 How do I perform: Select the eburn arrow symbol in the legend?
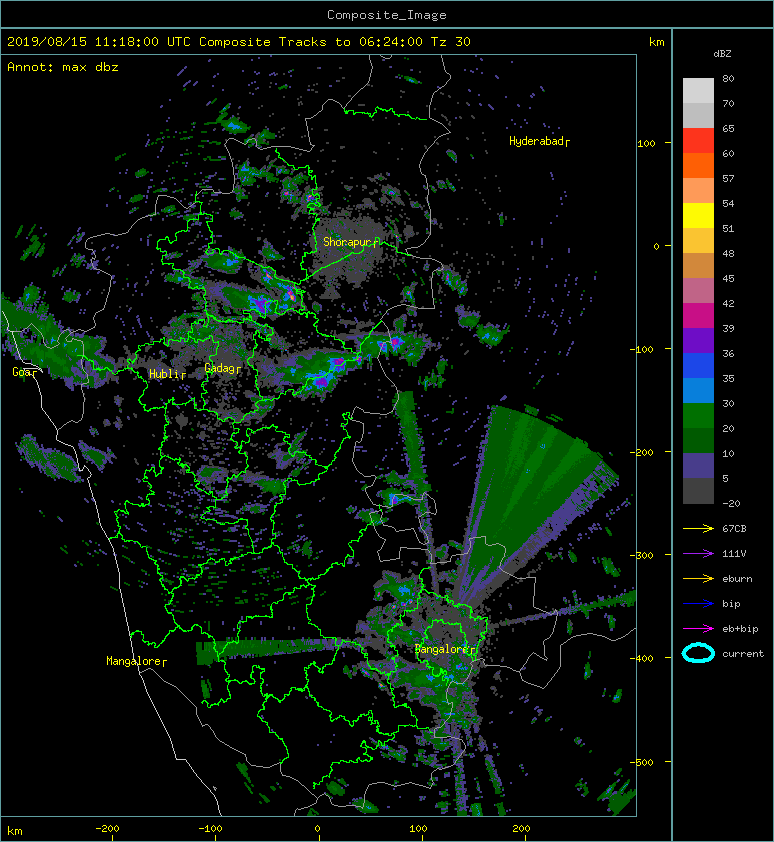click(x=698, y=578)
